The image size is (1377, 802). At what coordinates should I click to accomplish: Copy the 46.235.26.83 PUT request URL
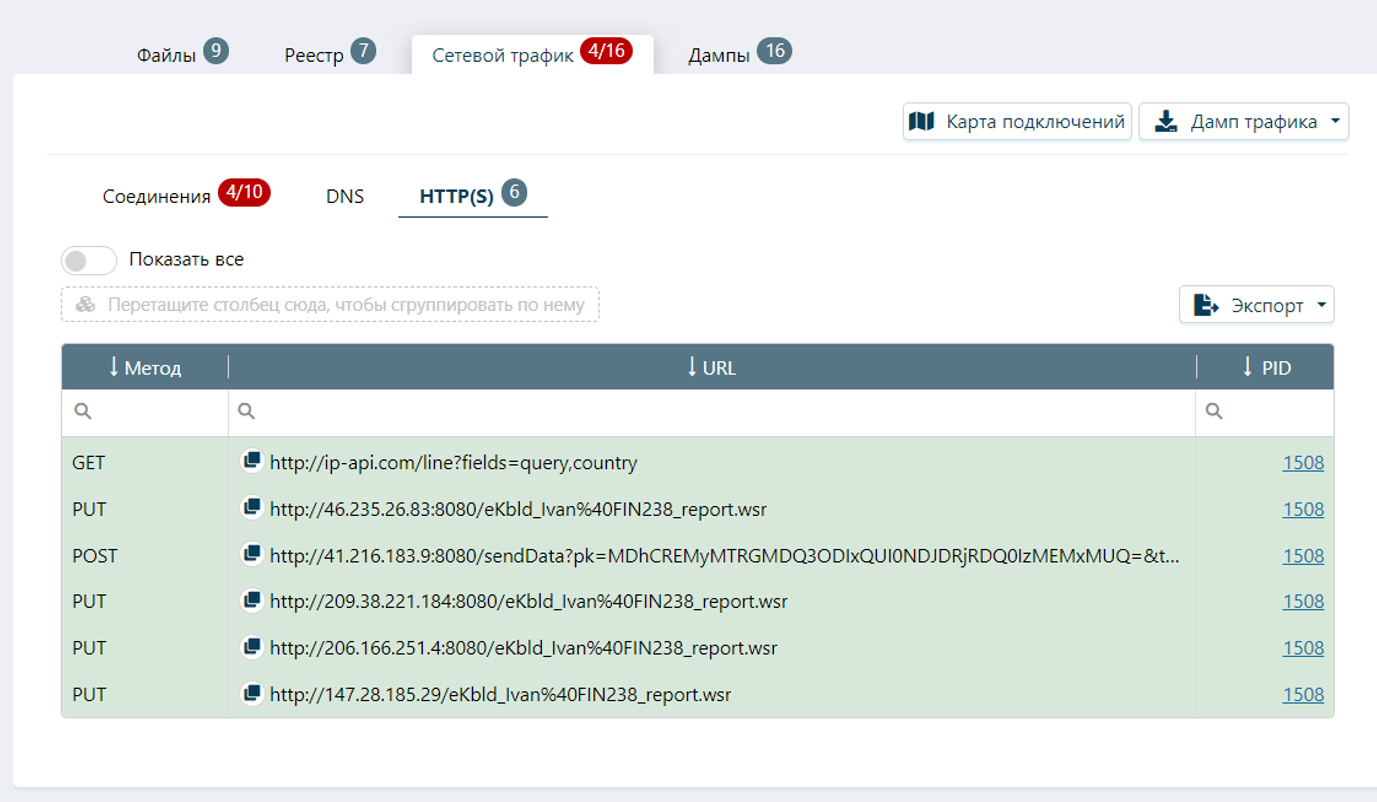pos(252,508)
